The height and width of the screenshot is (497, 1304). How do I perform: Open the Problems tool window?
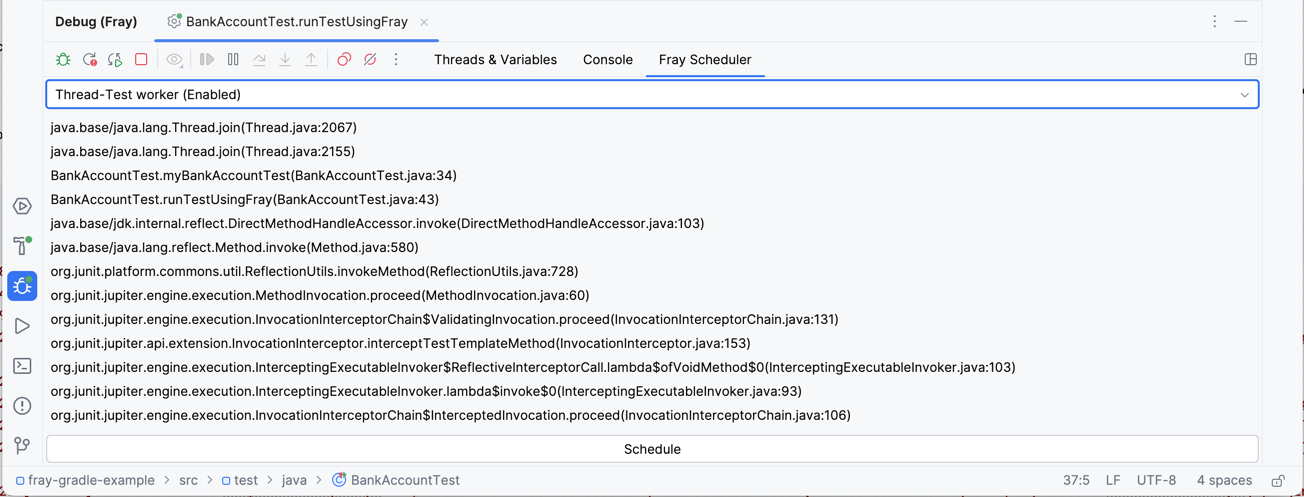[22, 406]
